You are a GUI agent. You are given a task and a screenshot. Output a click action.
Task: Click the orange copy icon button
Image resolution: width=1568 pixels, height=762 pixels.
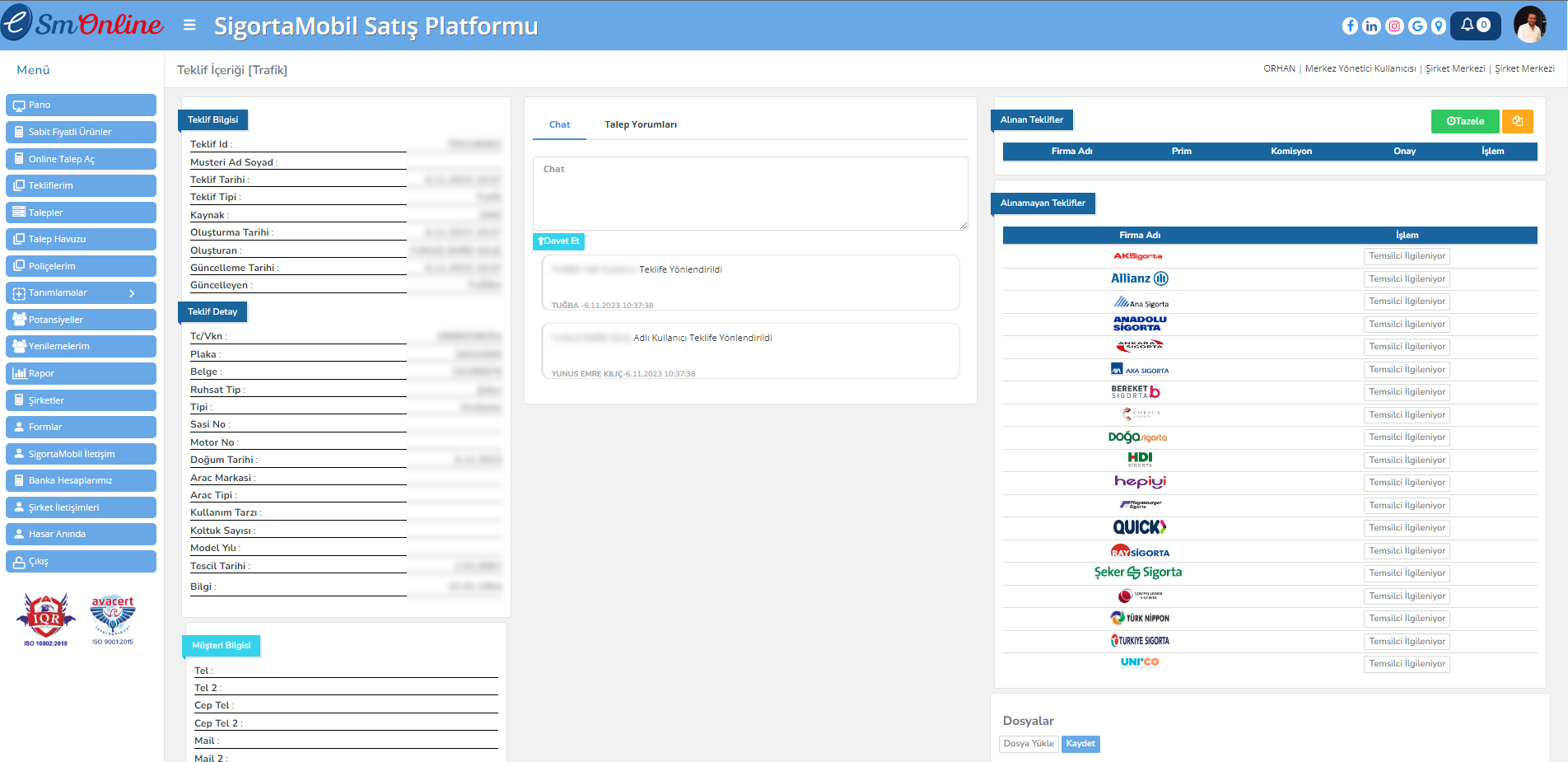coord(1517,121)
